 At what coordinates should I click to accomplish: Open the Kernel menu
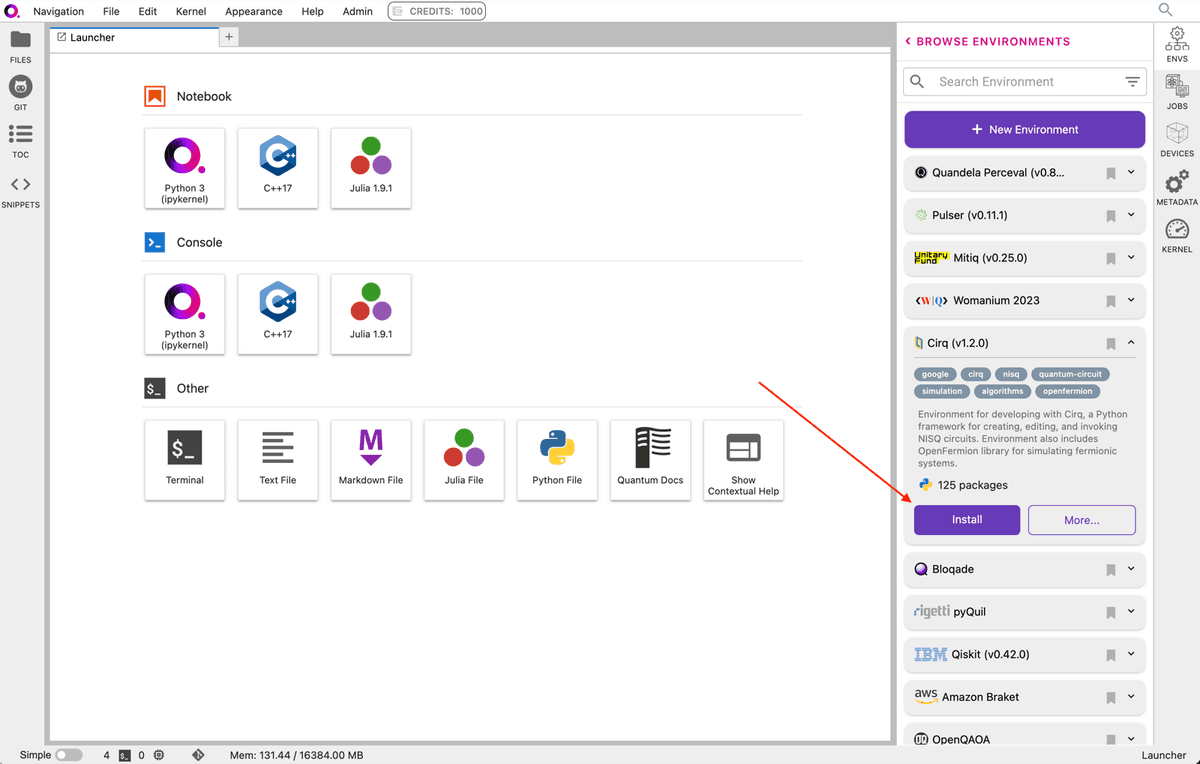coord(191,11)
